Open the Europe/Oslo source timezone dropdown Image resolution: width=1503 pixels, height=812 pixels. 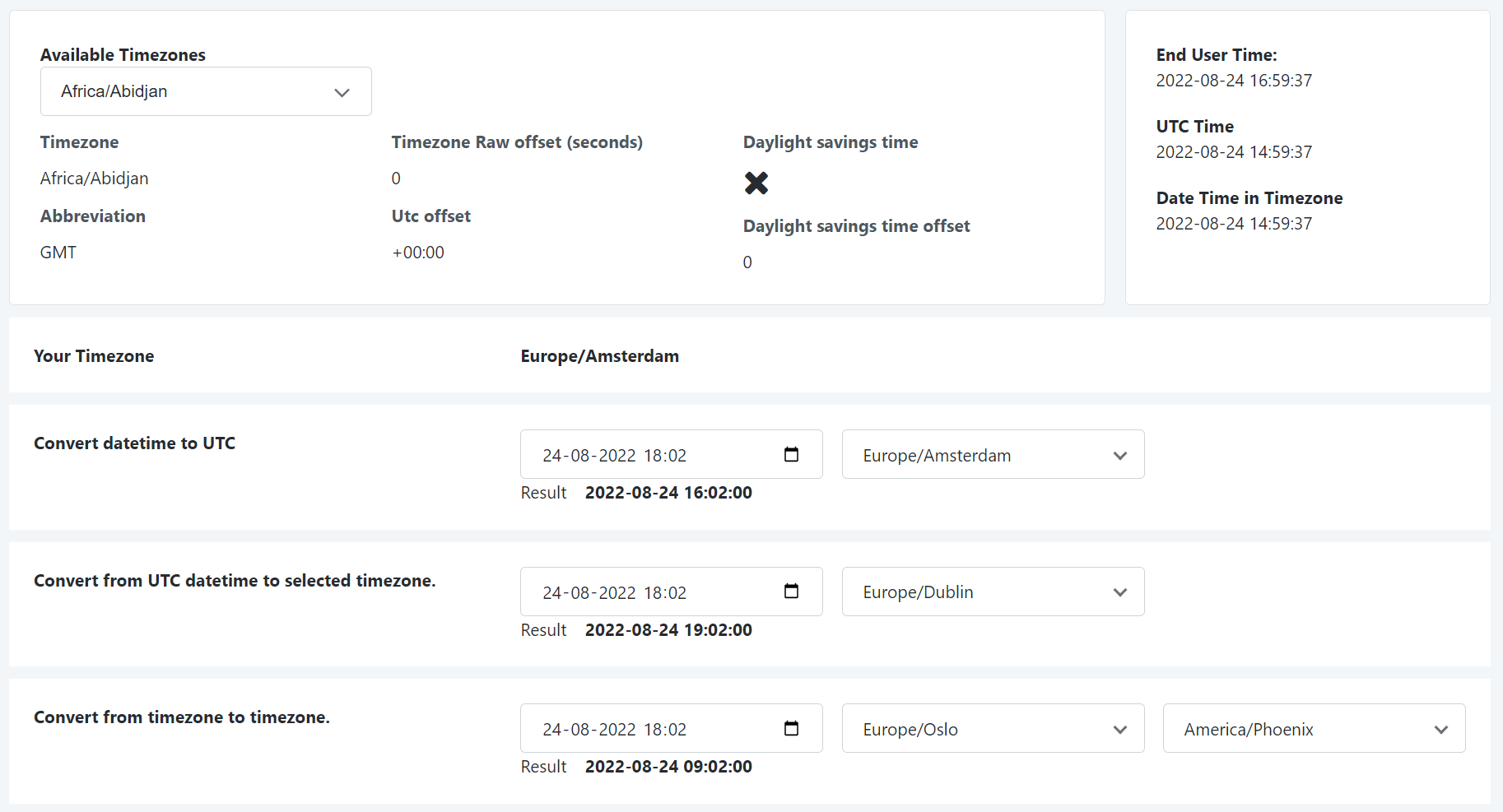(993, 728)
